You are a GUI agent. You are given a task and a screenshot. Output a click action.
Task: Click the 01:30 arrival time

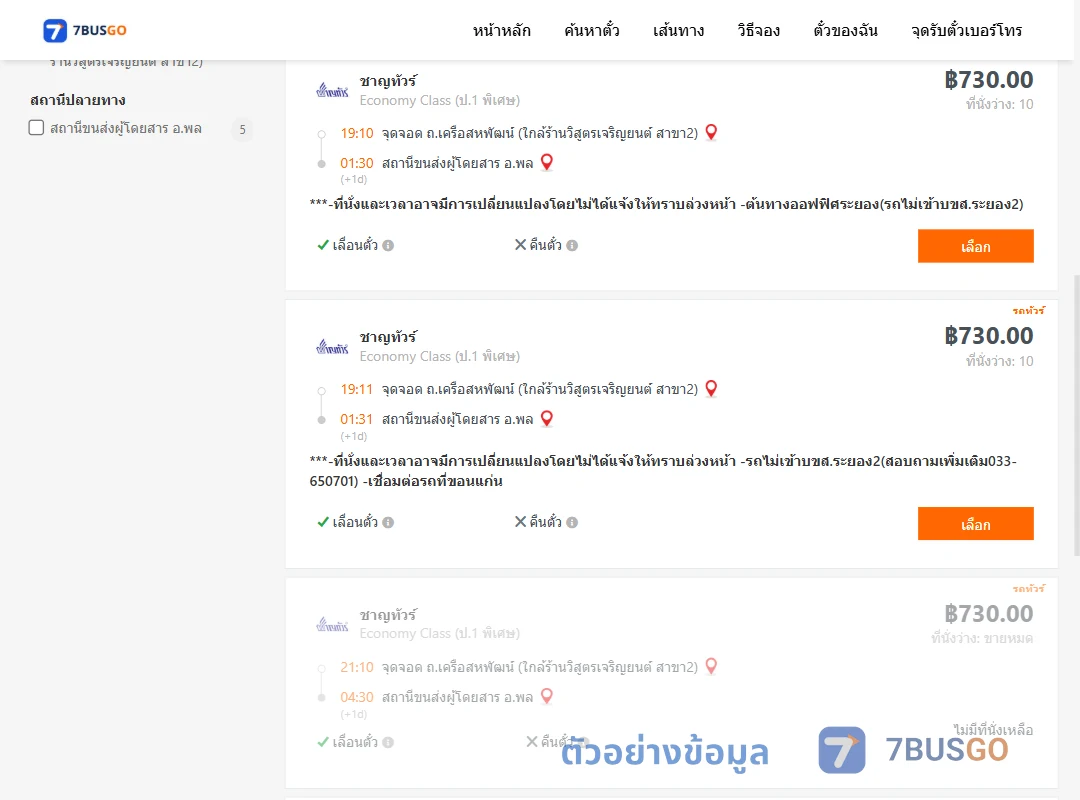(357, 163)
